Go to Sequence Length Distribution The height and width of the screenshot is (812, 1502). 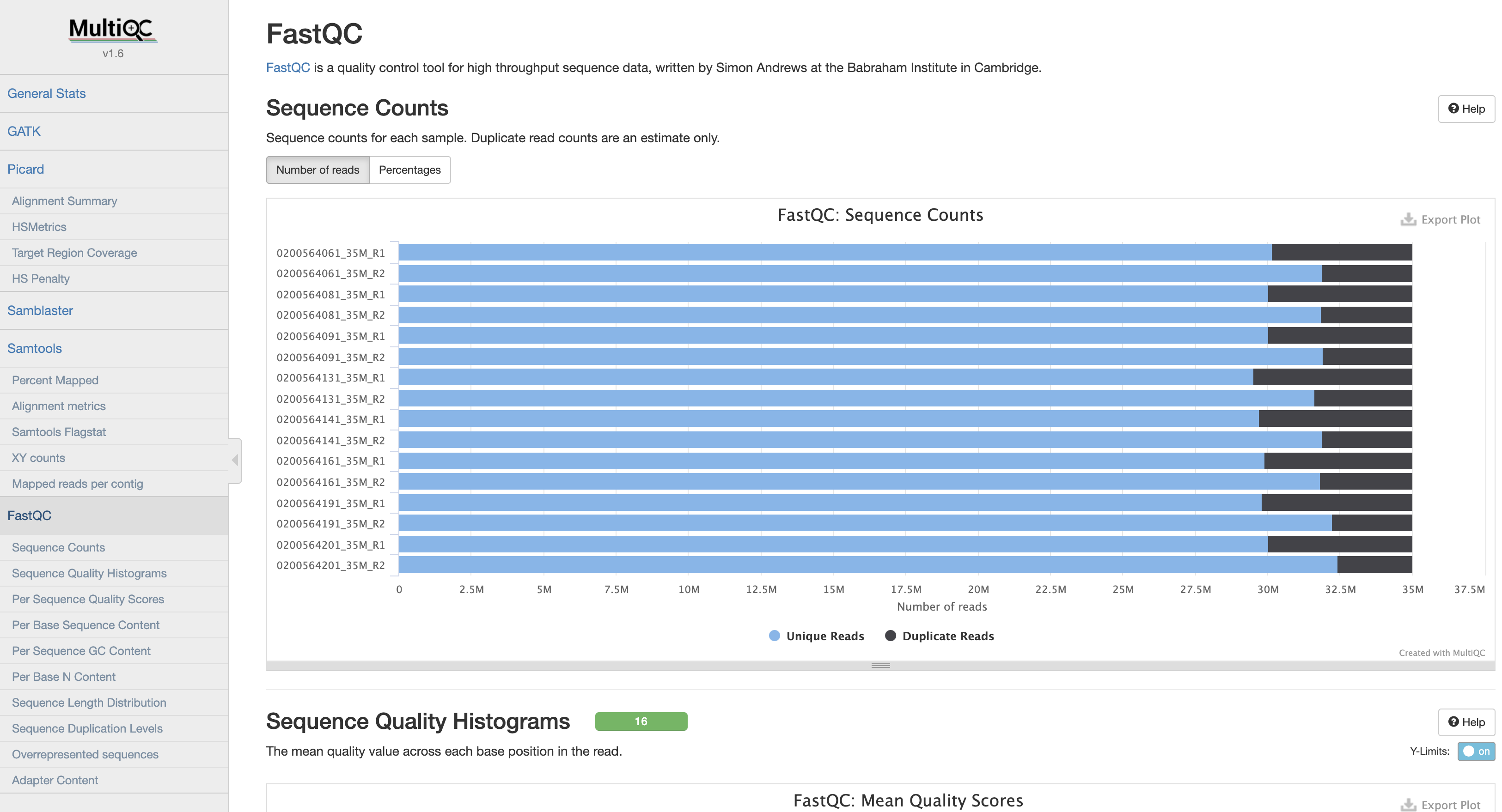(x=114, y=703)
